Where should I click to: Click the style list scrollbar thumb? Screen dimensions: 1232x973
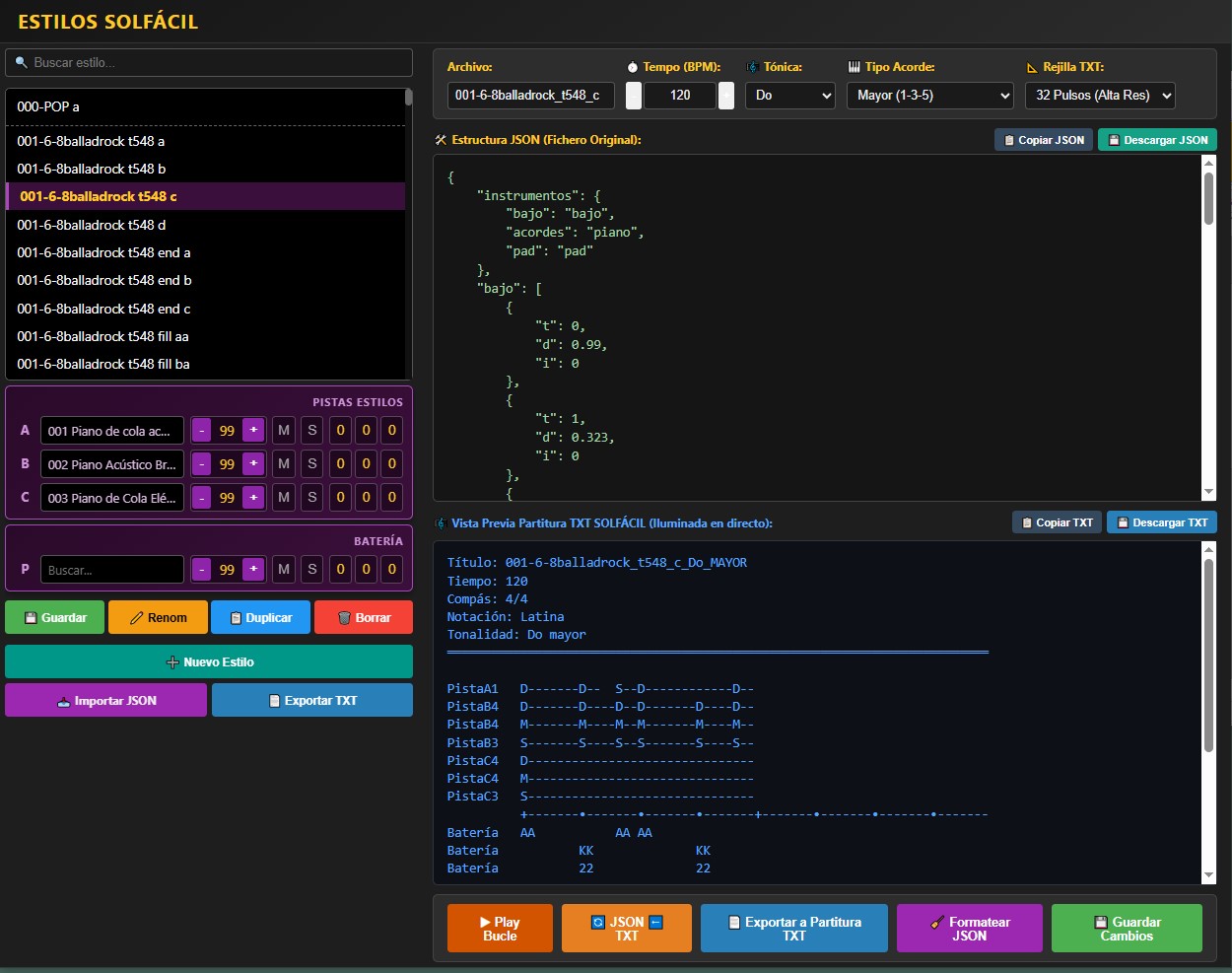tap(408, 98)
